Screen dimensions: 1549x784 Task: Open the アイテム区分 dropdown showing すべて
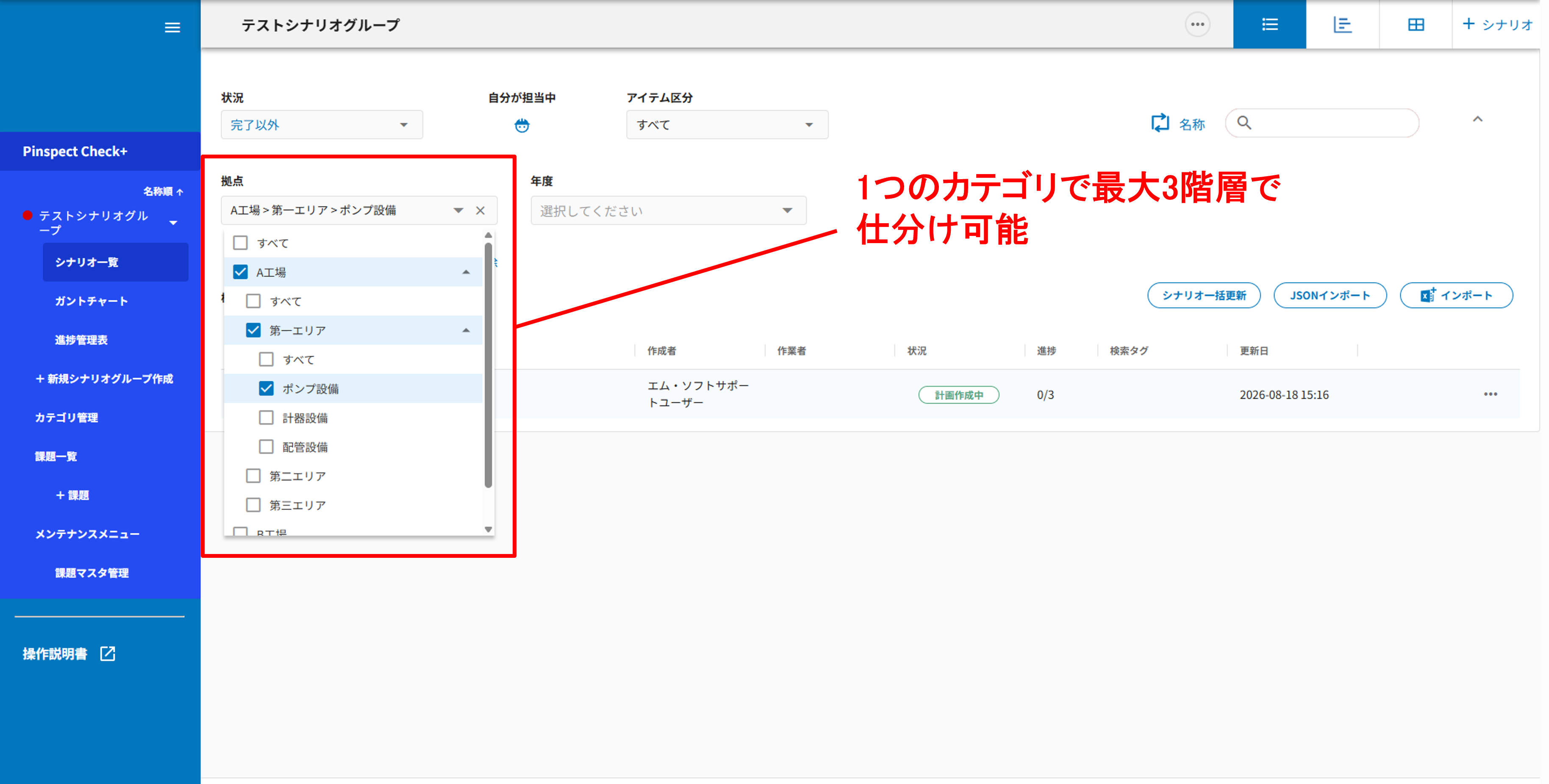click(x=727, y=125)
